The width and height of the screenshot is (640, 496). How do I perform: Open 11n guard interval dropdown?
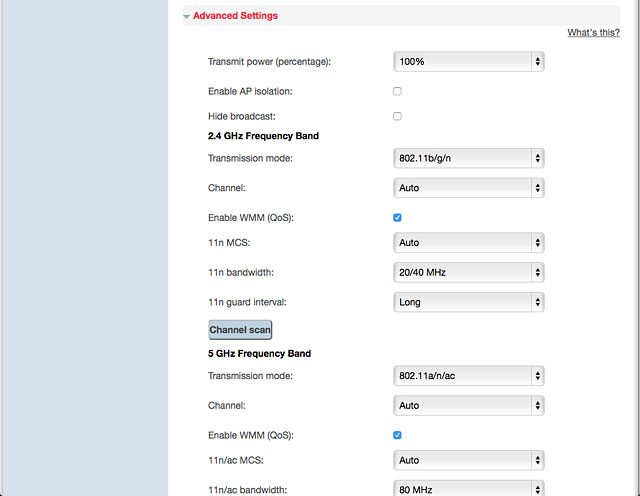tap(469, 302)
